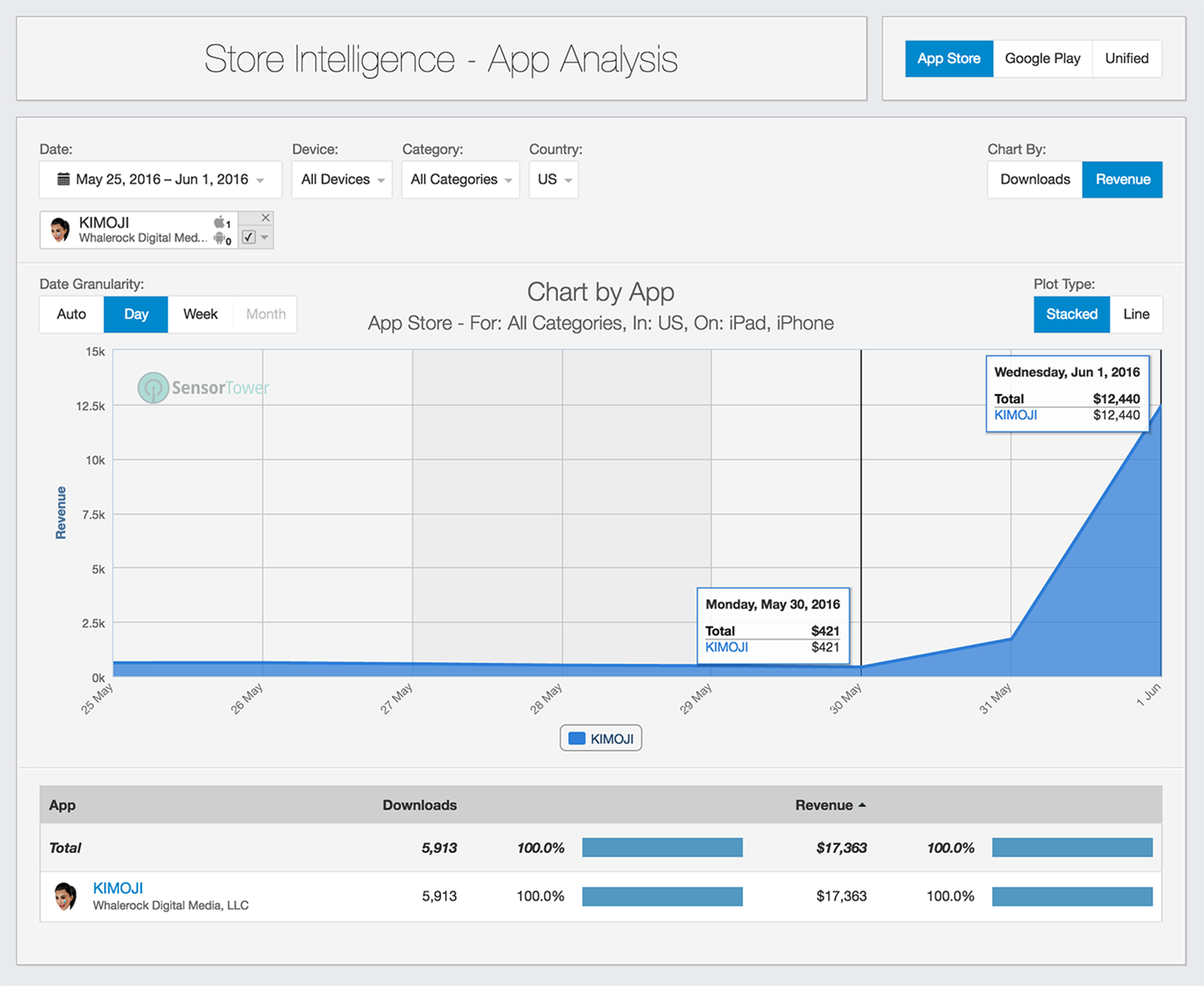This screenshot has height=986, width=1204.
Task: Chart by Downloads
Action: 1035,179
